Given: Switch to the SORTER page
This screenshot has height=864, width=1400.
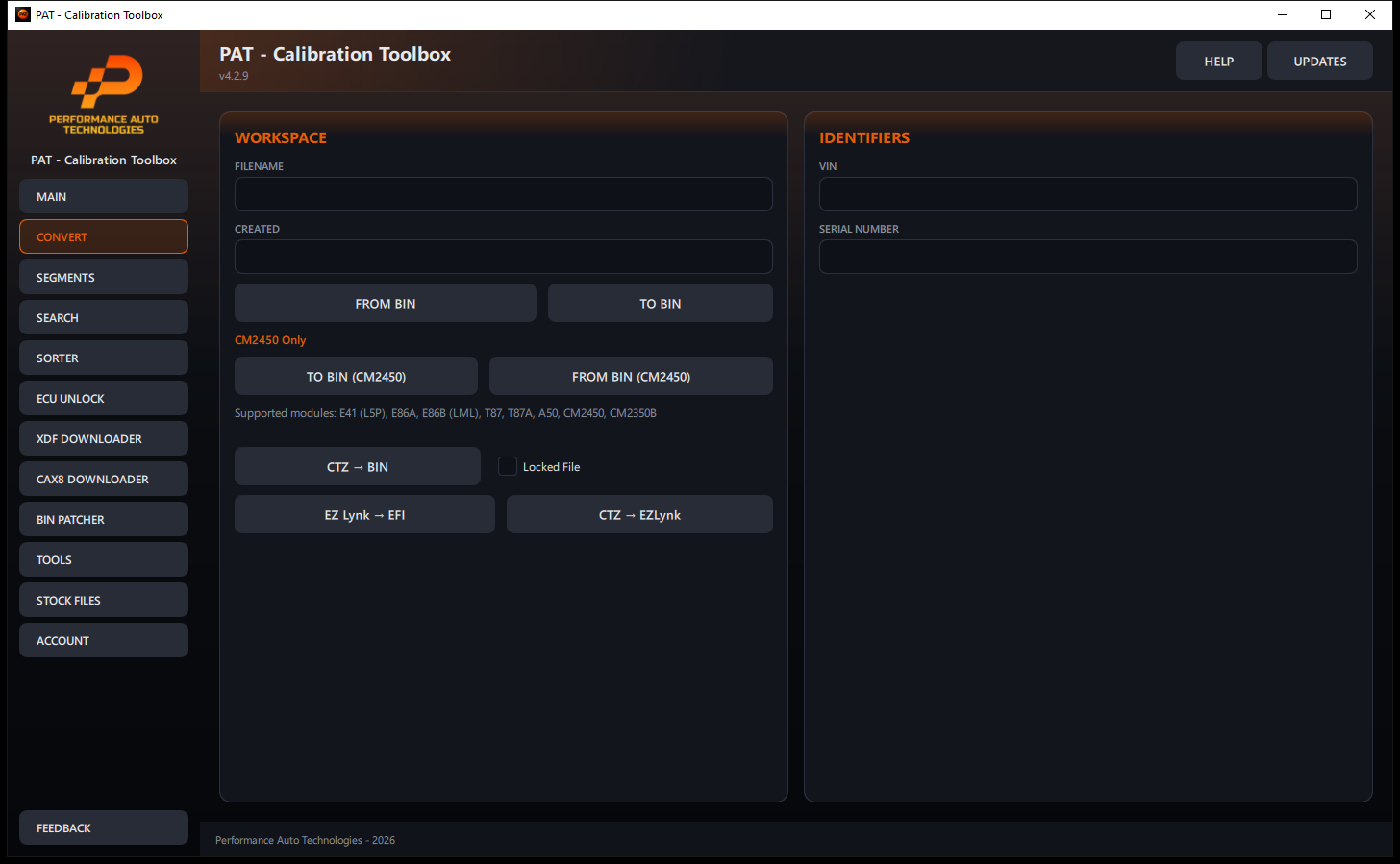Looking at the screenshot, I should tap(104, 358).
